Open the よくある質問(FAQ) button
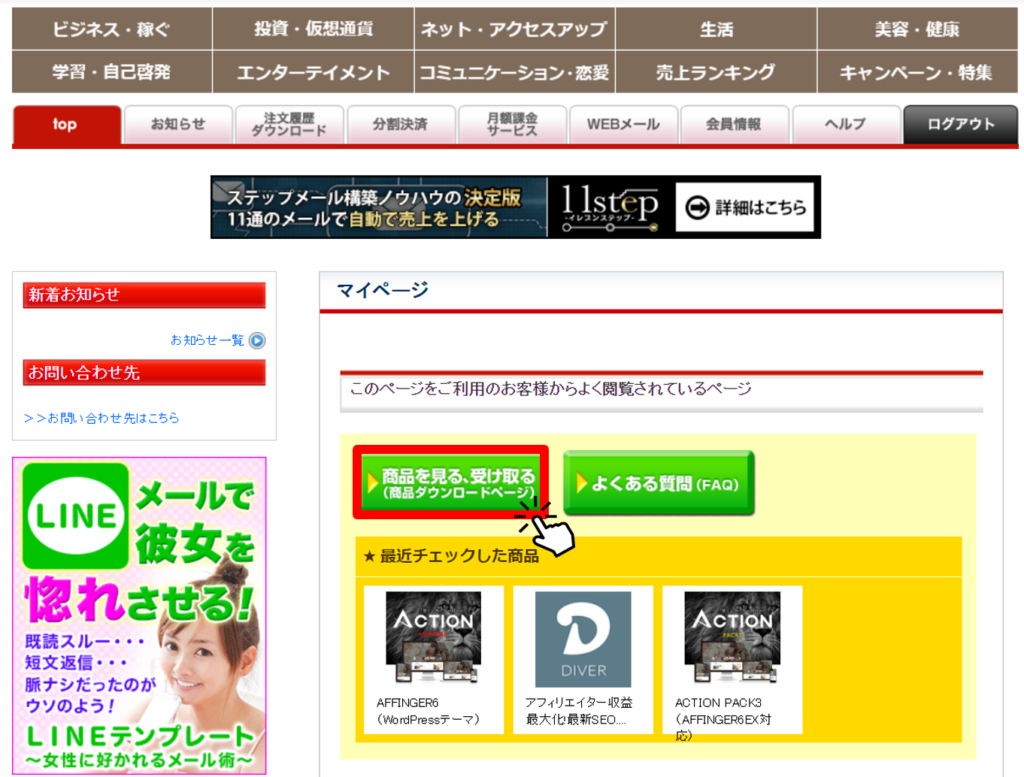Viewport: 1024px width, 777px height. pyautogui.click(x=658, y=484)
